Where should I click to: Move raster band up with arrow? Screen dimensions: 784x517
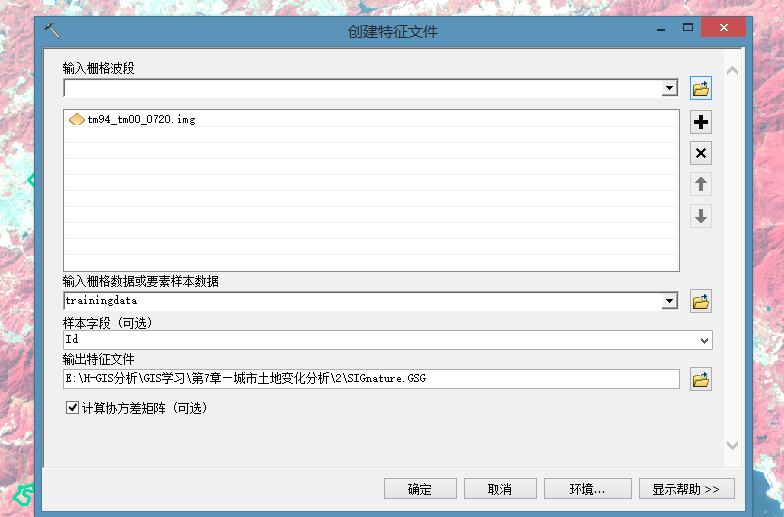(700, 184)
